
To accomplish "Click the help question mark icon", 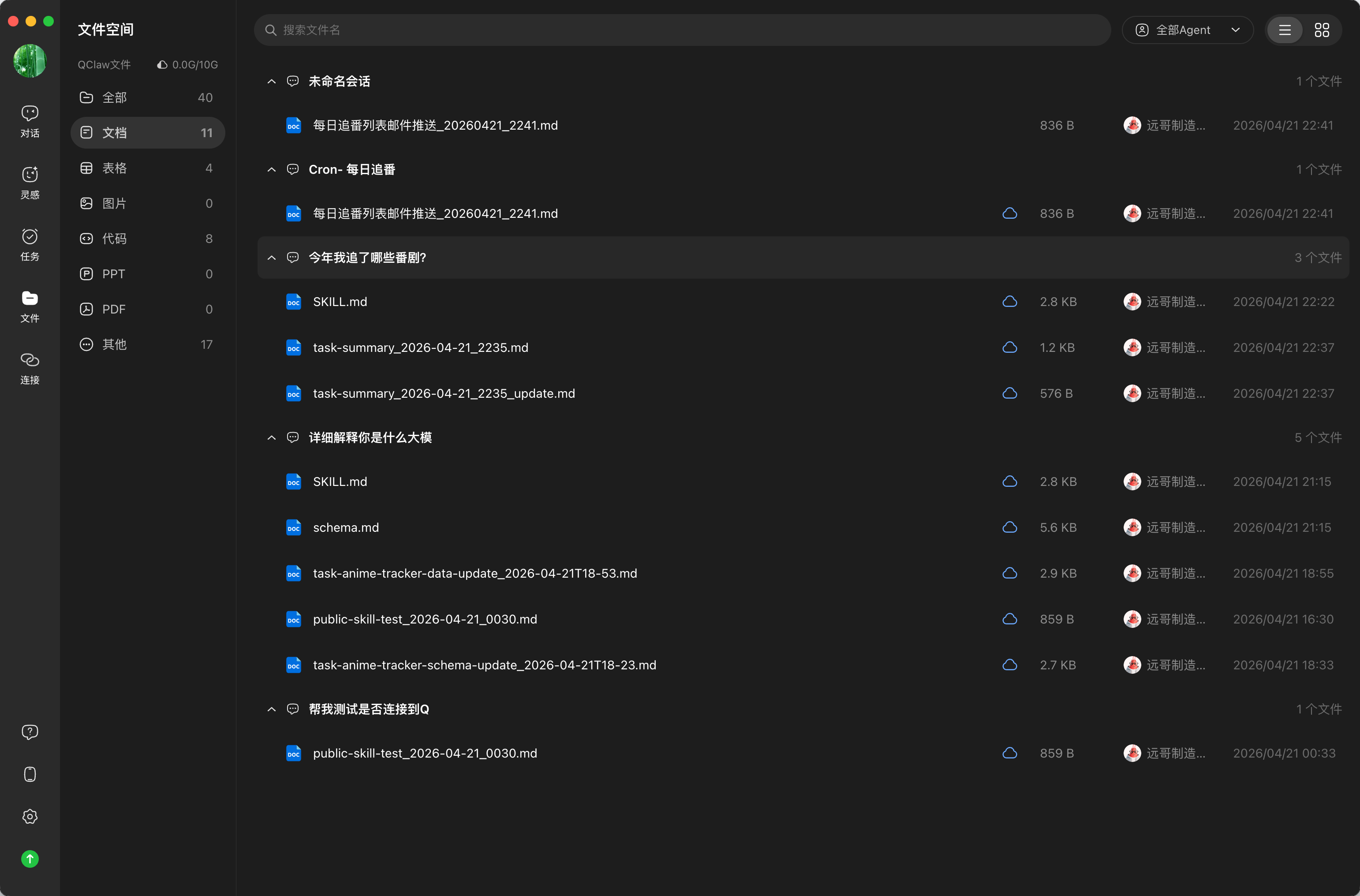I will [30, 732].
